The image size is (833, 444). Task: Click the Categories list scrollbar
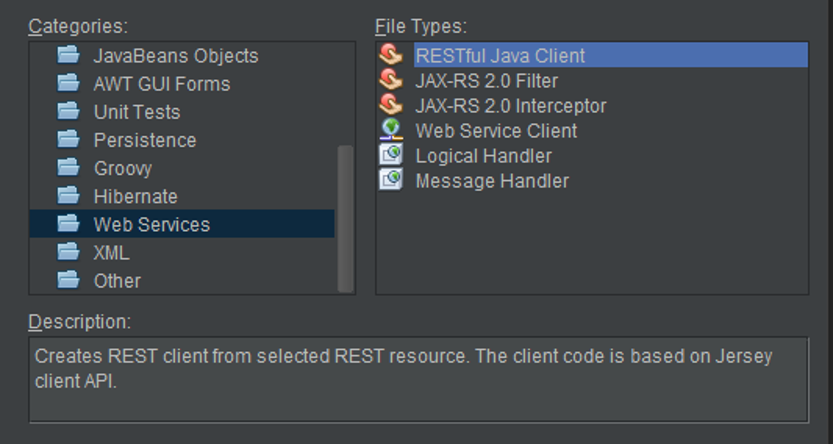tap(346, 216)
